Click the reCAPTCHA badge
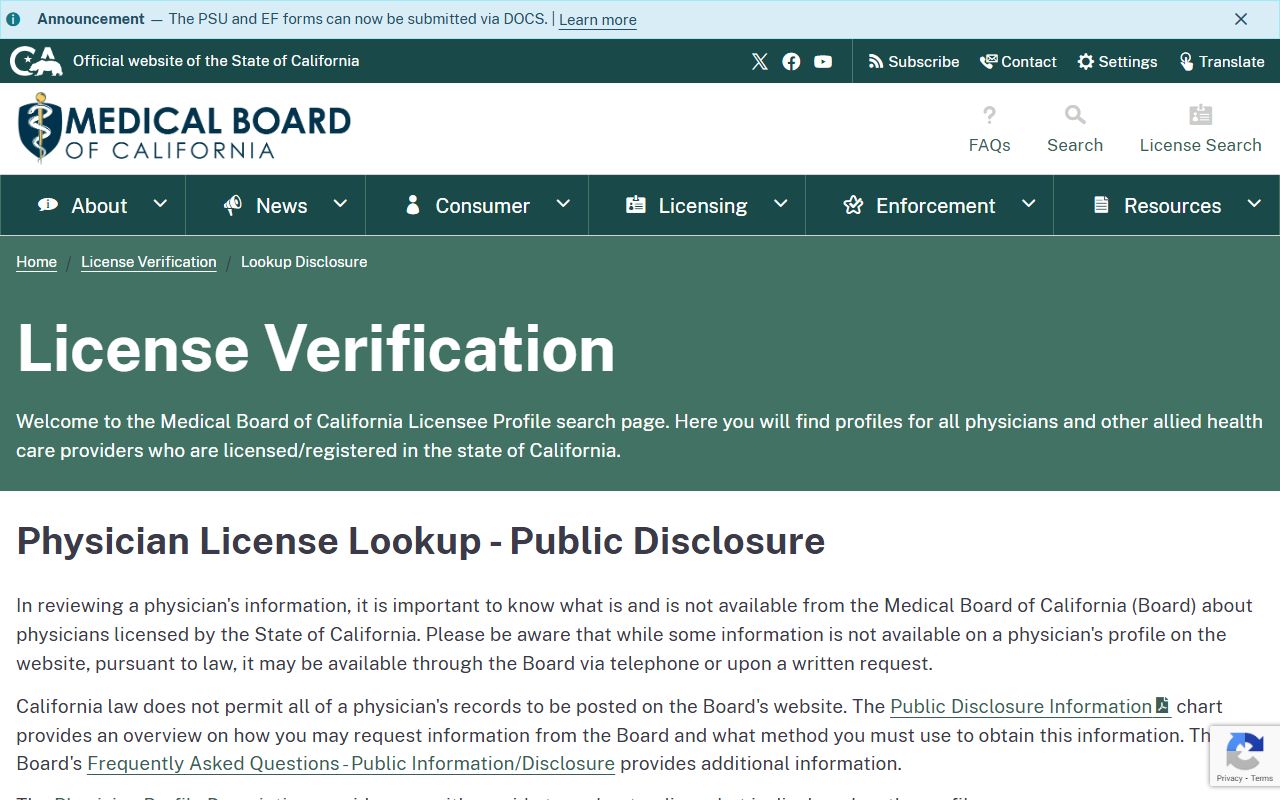The height and width of the screenshot is (800, 1280). [x=1245, y=756]
